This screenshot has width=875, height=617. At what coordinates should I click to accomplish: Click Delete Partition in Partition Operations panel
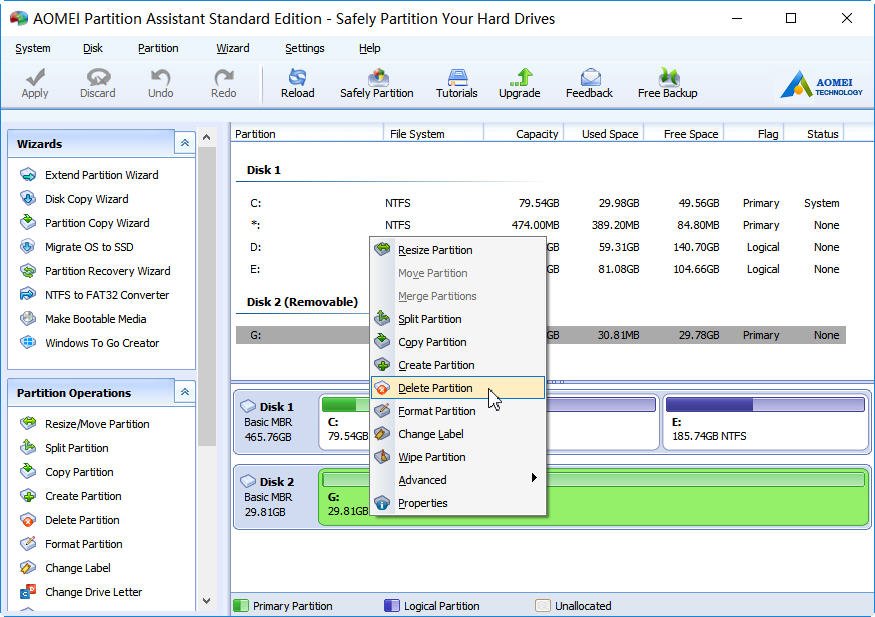point(82,520)
